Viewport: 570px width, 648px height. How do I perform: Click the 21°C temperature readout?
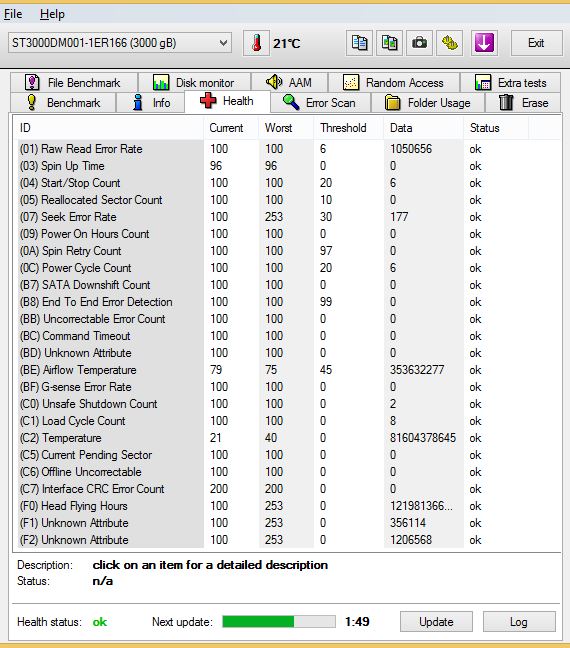pyautogui.click(x=286, y=43)
